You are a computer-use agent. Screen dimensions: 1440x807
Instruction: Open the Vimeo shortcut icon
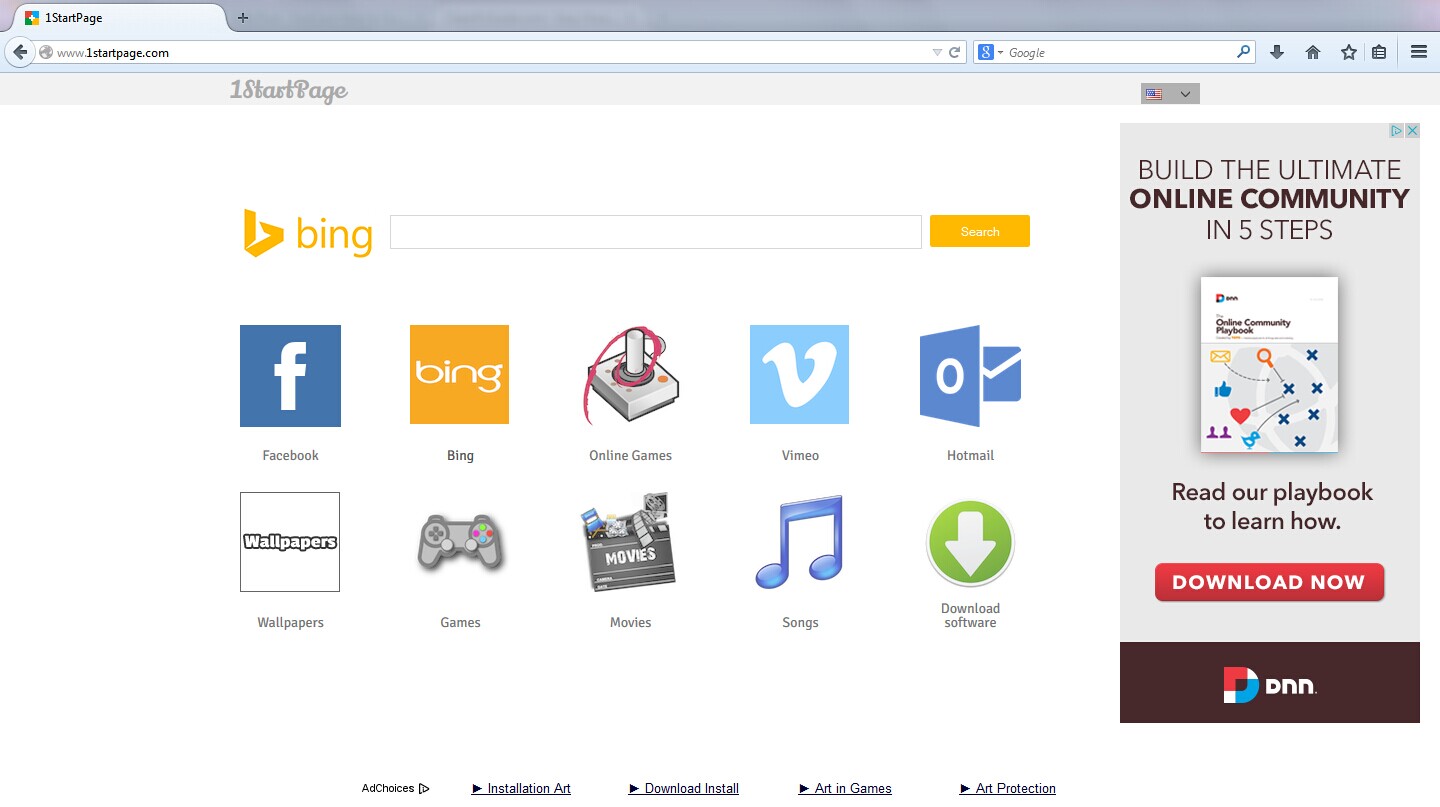(799, 374)
